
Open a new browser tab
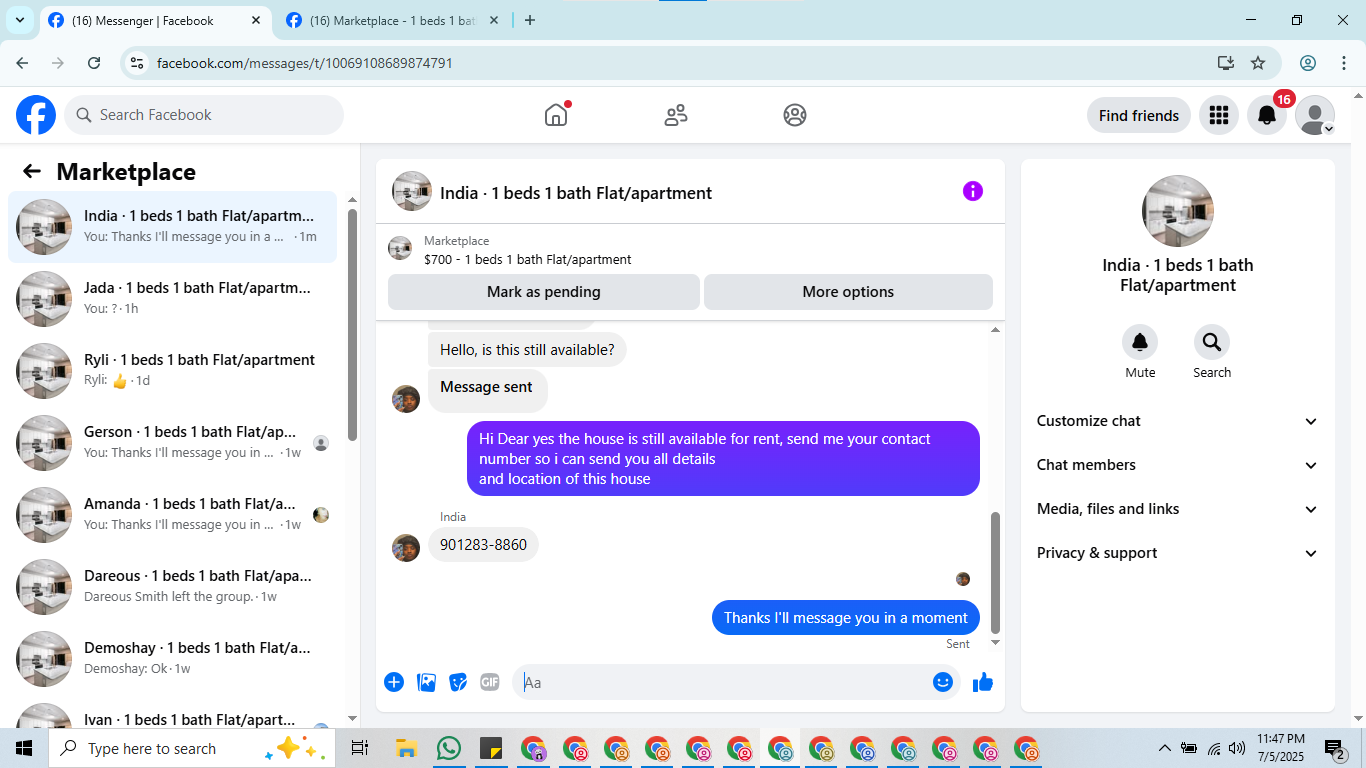click(530, 20)
